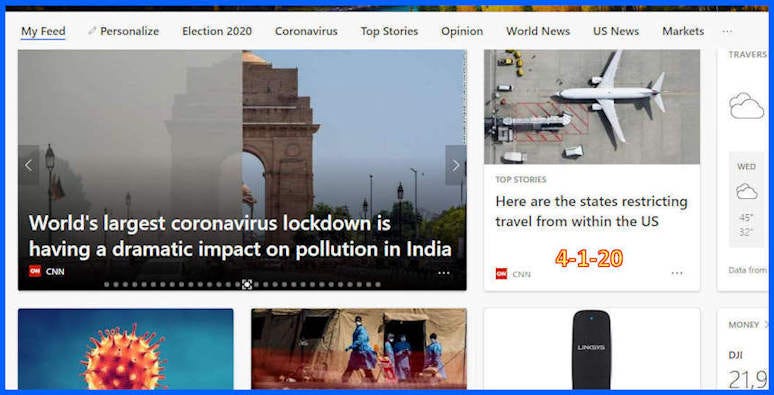Open more options on travel story card
Image resolution: width=774 pixels, height=395 pixels.
(x=677, y=273)
